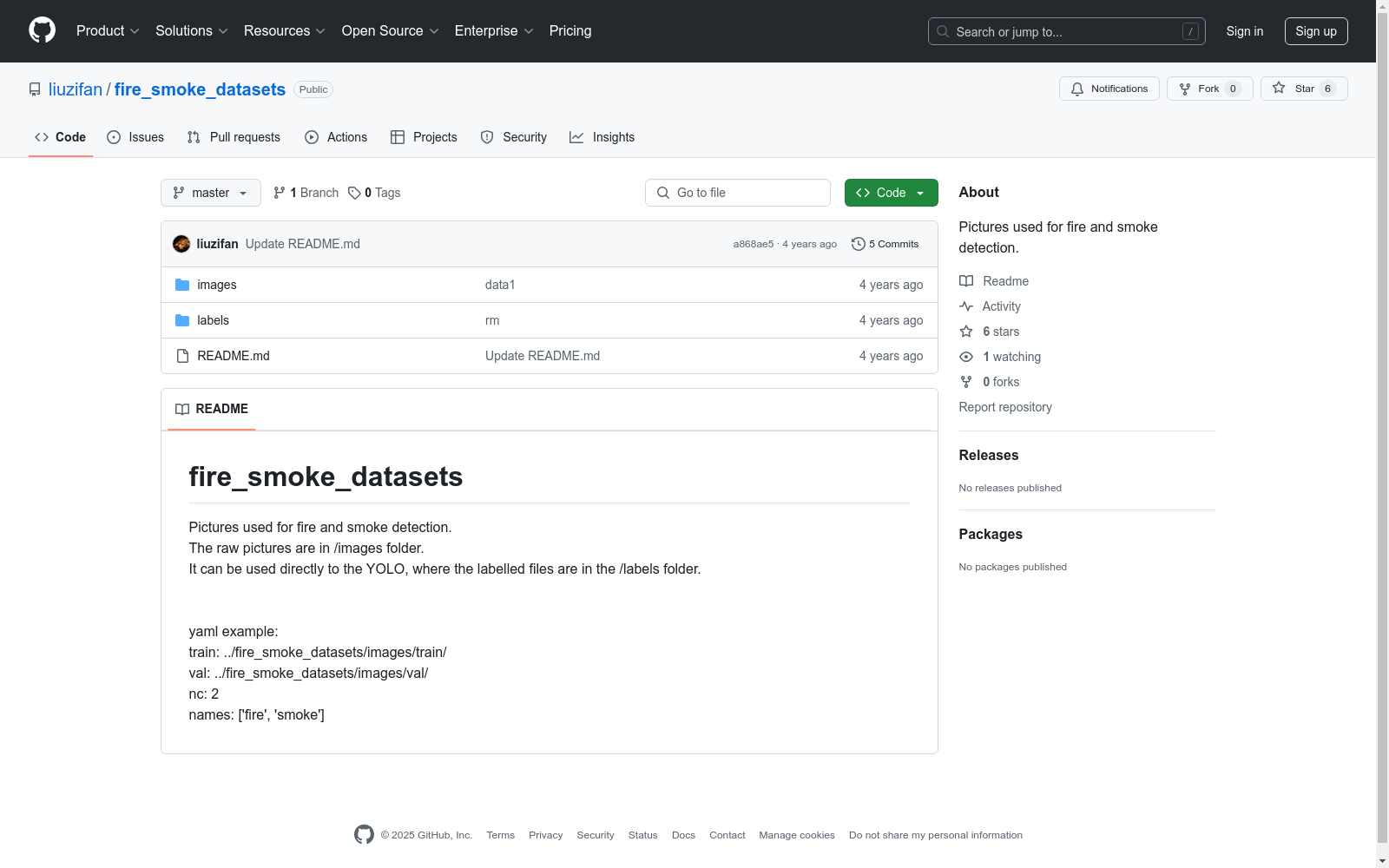Open the green Code dropdown button
This screenshot has width=1389, height=868.
[892, 193]
